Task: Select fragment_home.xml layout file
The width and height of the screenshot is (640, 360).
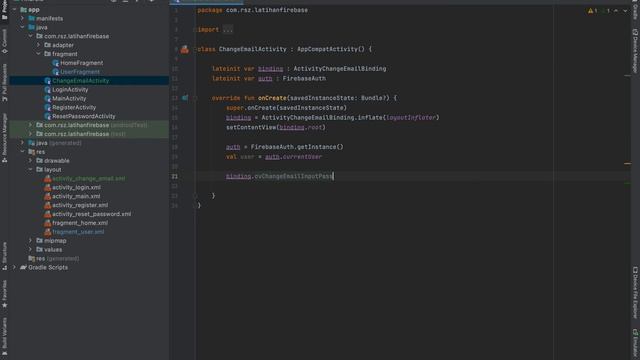Action: pyautogui.click(x=80, y=223)
